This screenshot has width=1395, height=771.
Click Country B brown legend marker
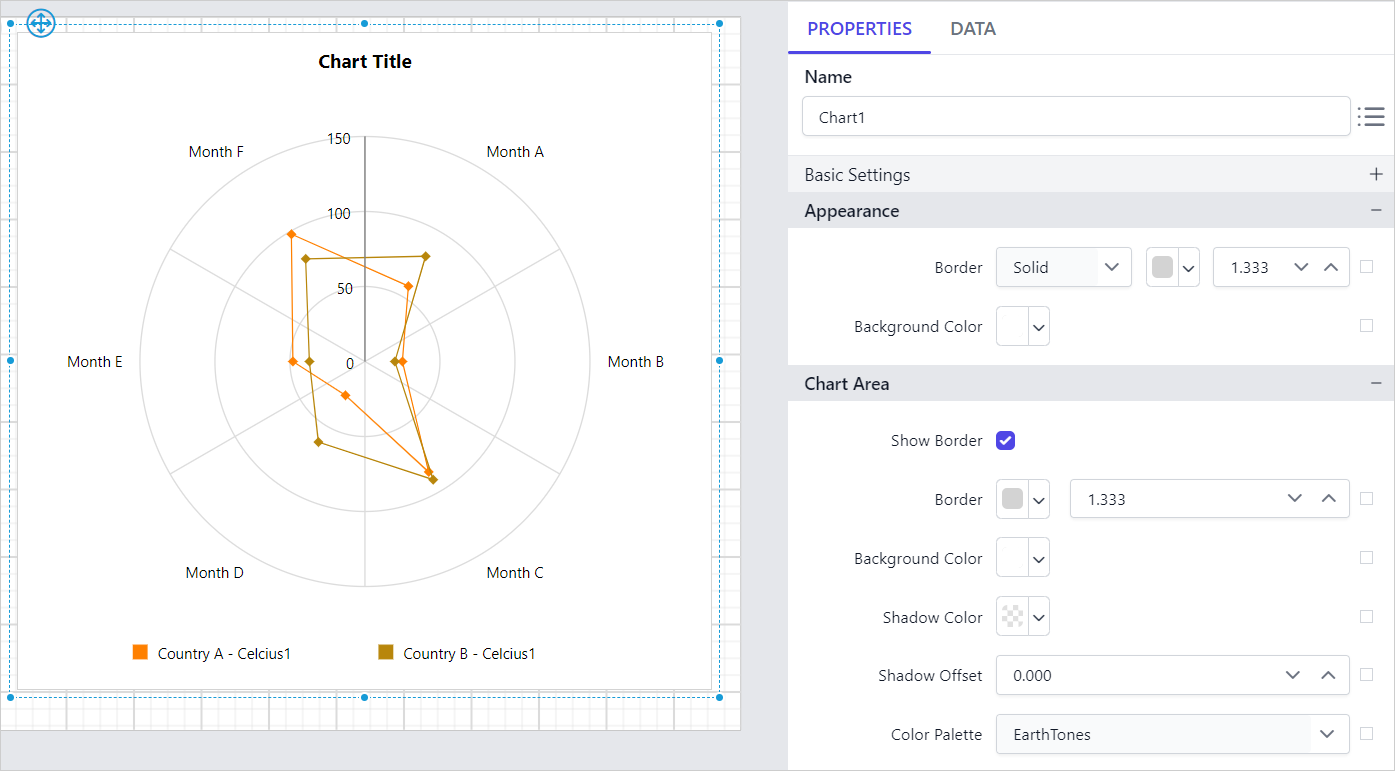pos(385,652)
